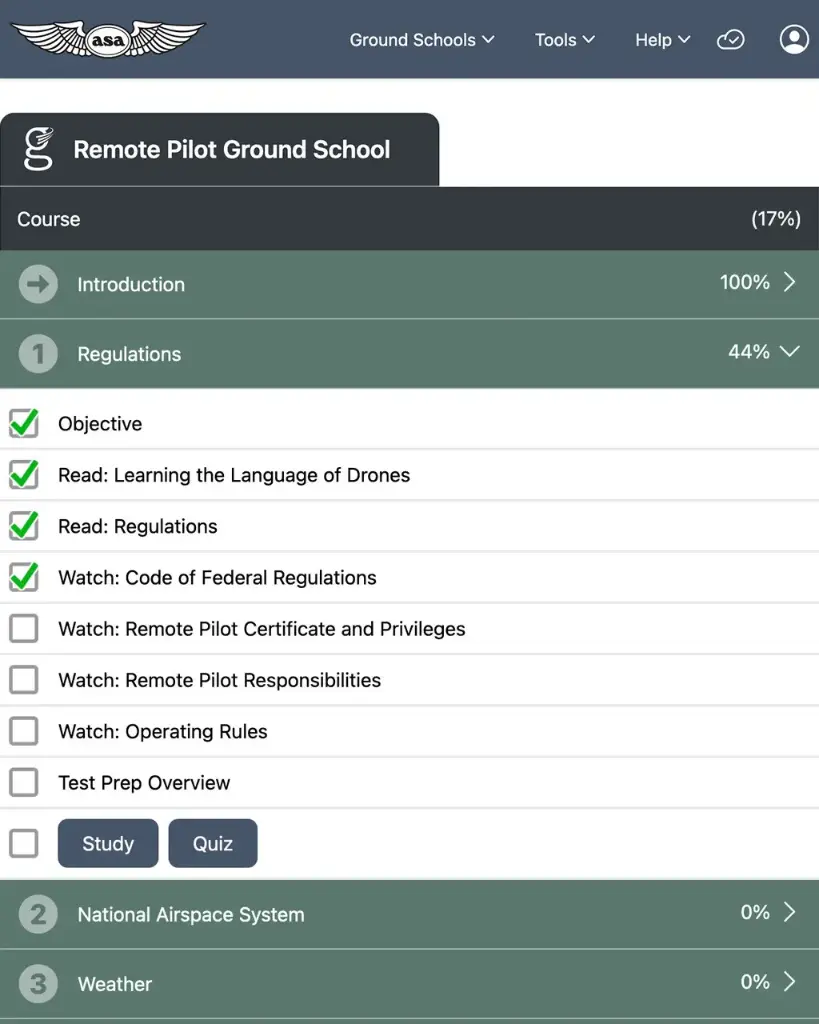Open Watch: Remote Pilot Responsibilities lesson
The image size is (819, 1024).
[x=219, y=681]
